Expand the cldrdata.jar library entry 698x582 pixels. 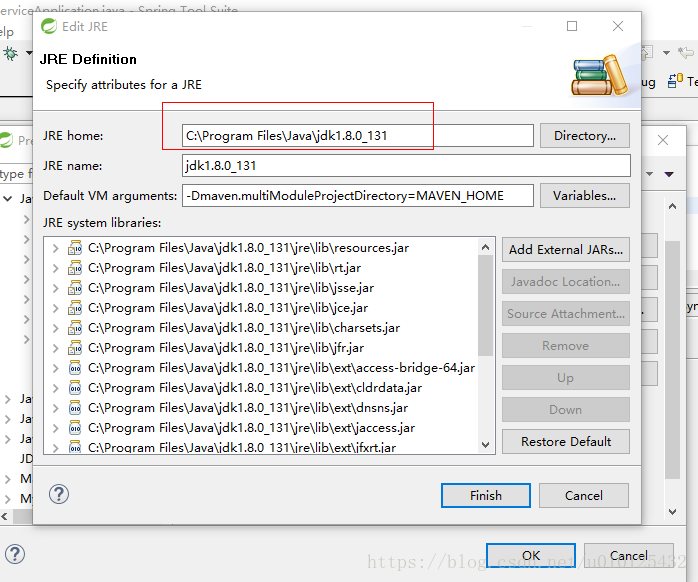(55, 388)
